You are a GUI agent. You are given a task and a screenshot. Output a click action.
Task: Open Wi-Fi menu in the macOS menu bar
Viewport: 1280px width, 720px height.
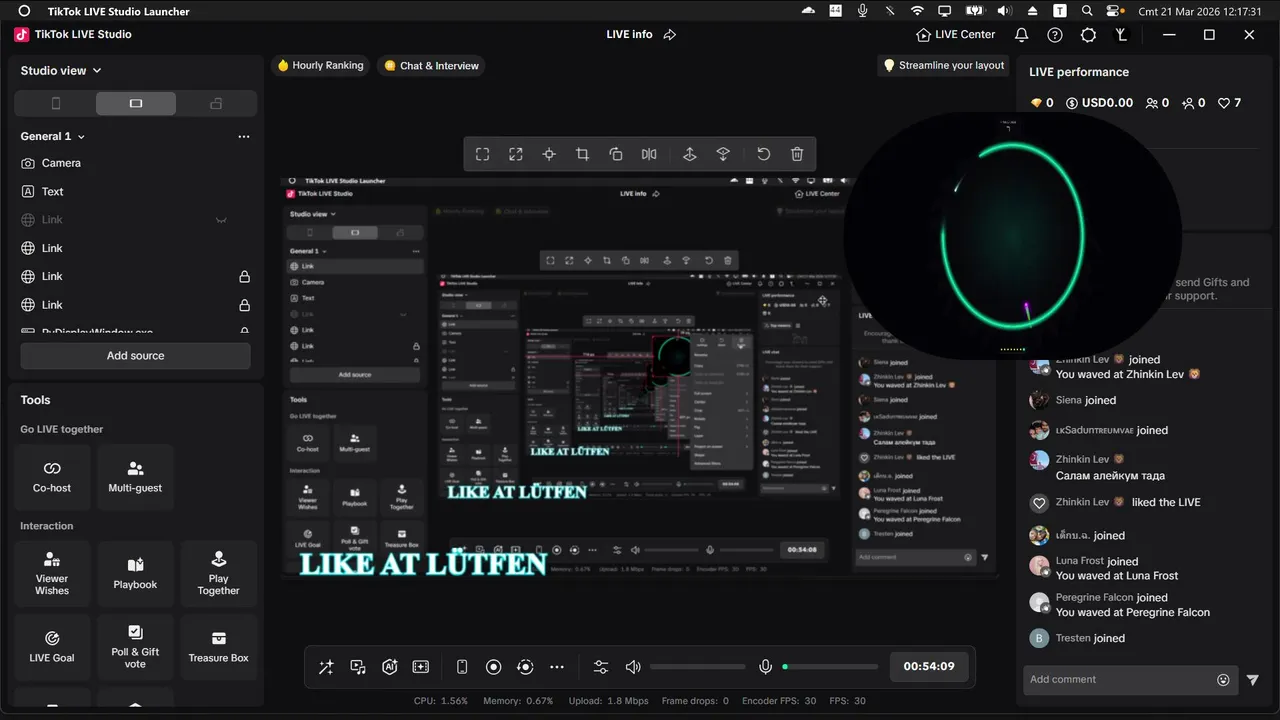(x=917, y=11)
